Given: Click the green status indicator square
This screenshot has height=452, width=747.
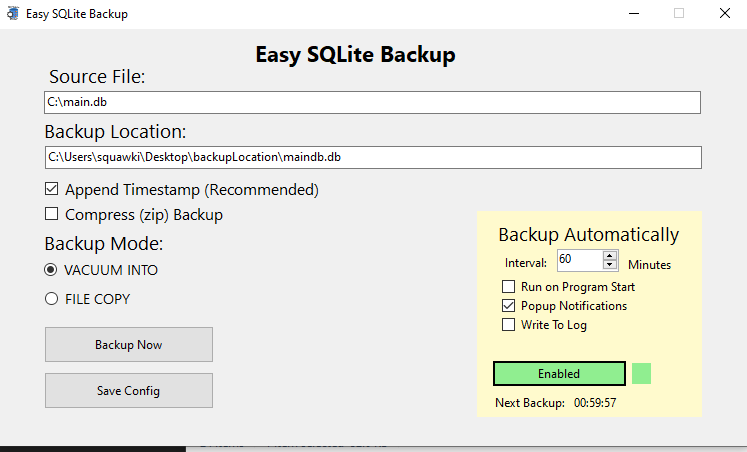Looking at the screenshot, I should tap(641, 373).
